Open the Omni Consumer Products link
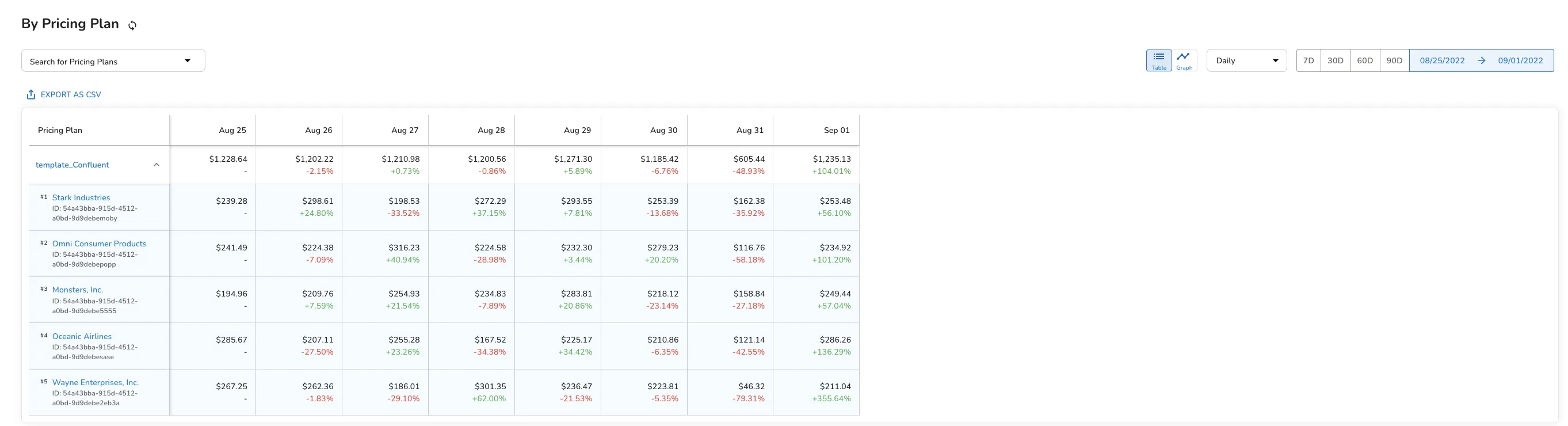 (99, 244)
